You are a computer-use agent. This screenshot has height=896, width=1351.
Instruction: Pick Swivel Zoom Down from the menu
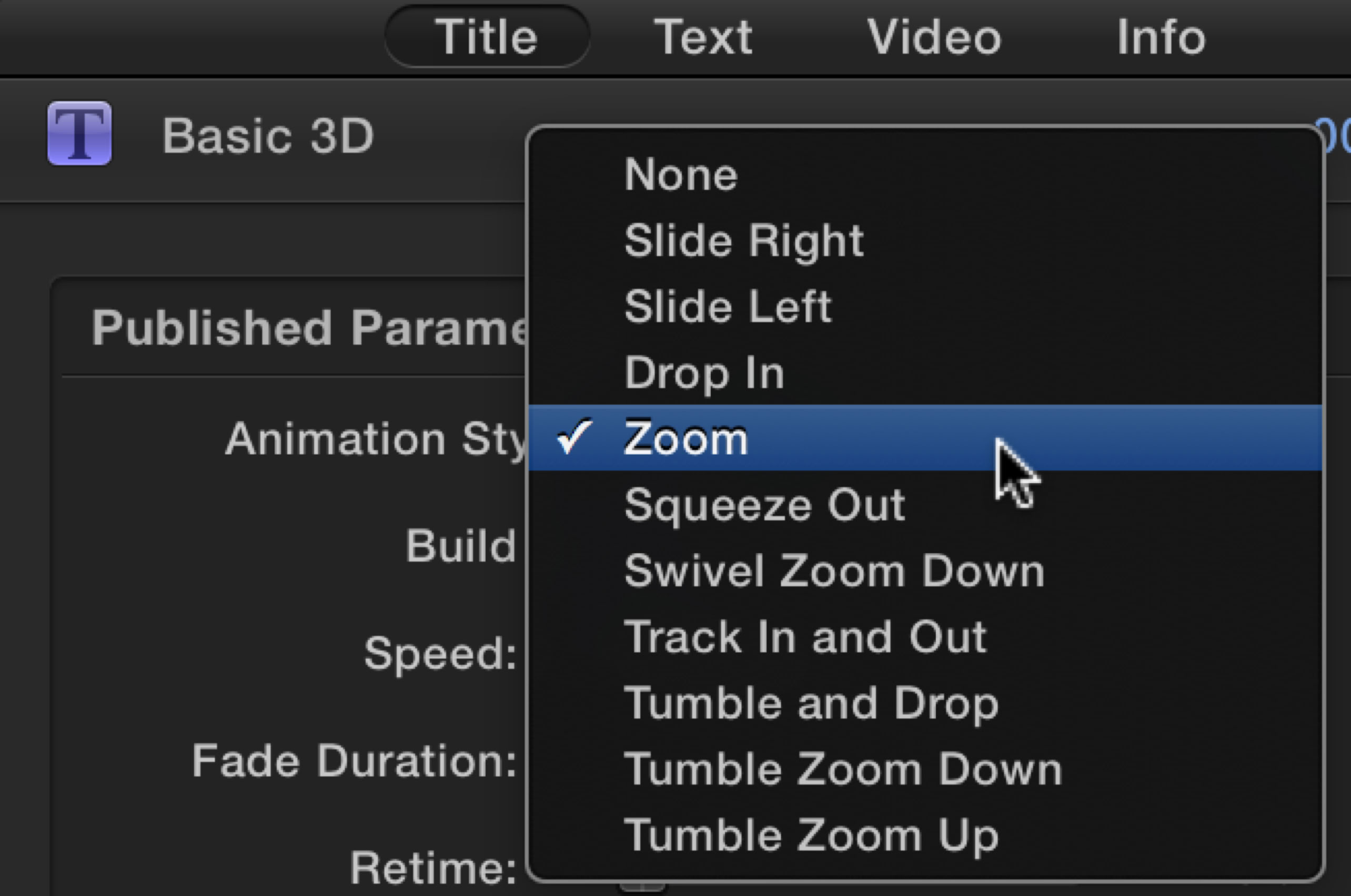pos(834,571)
